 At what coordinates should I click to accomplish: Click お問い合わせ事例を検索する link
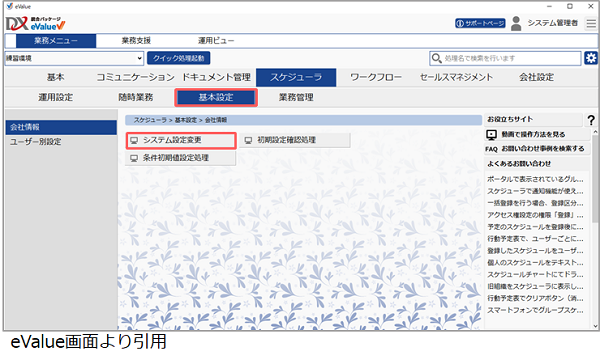pos(543,149)
